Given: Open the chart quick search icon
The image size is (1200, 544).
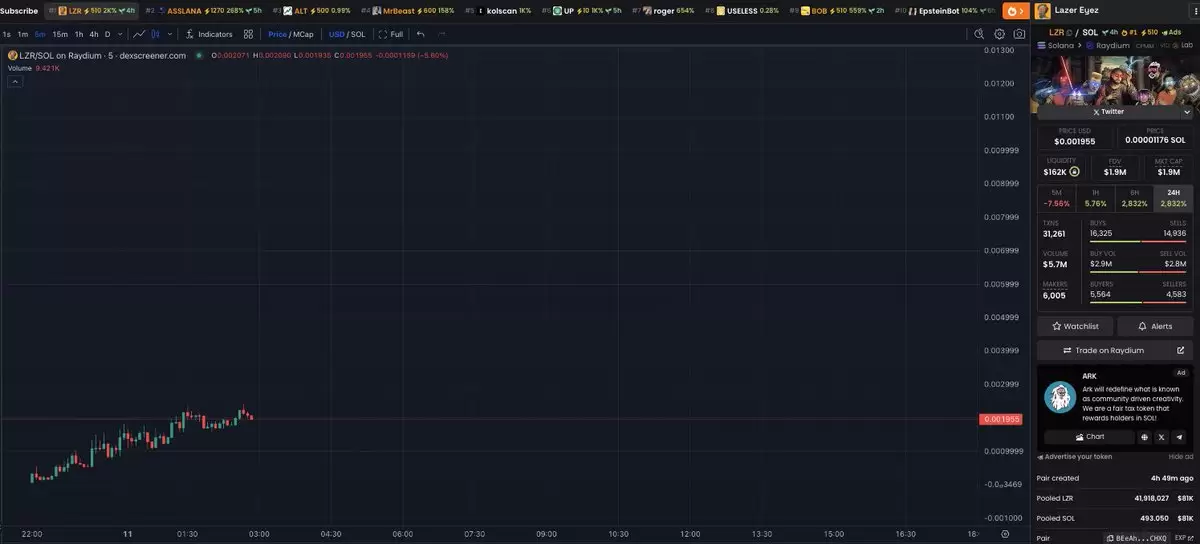Looking at the screenshot, I should coord(980,34).
